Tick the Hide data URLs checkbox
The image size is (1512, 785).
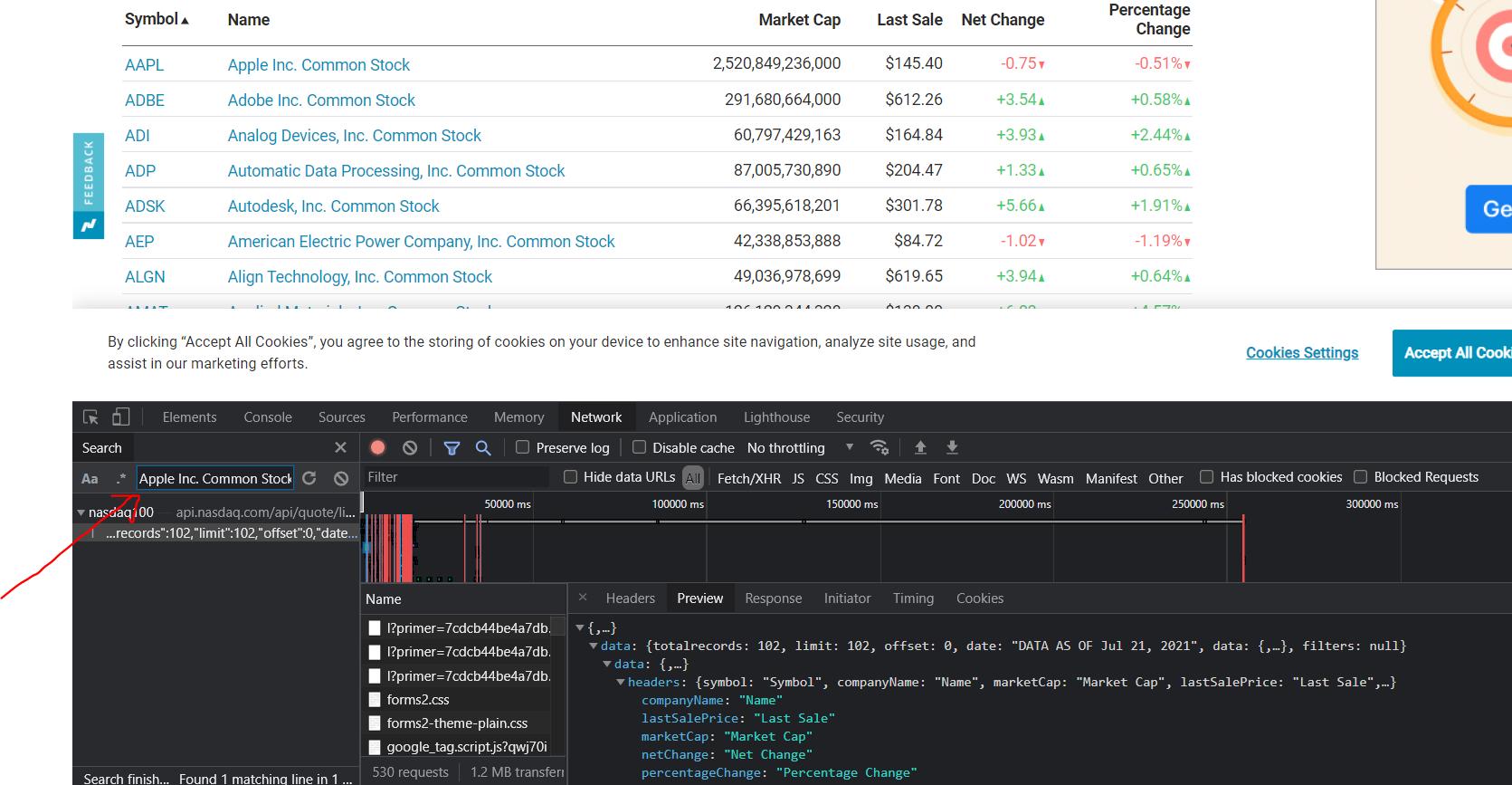click(x=571, y=477)
